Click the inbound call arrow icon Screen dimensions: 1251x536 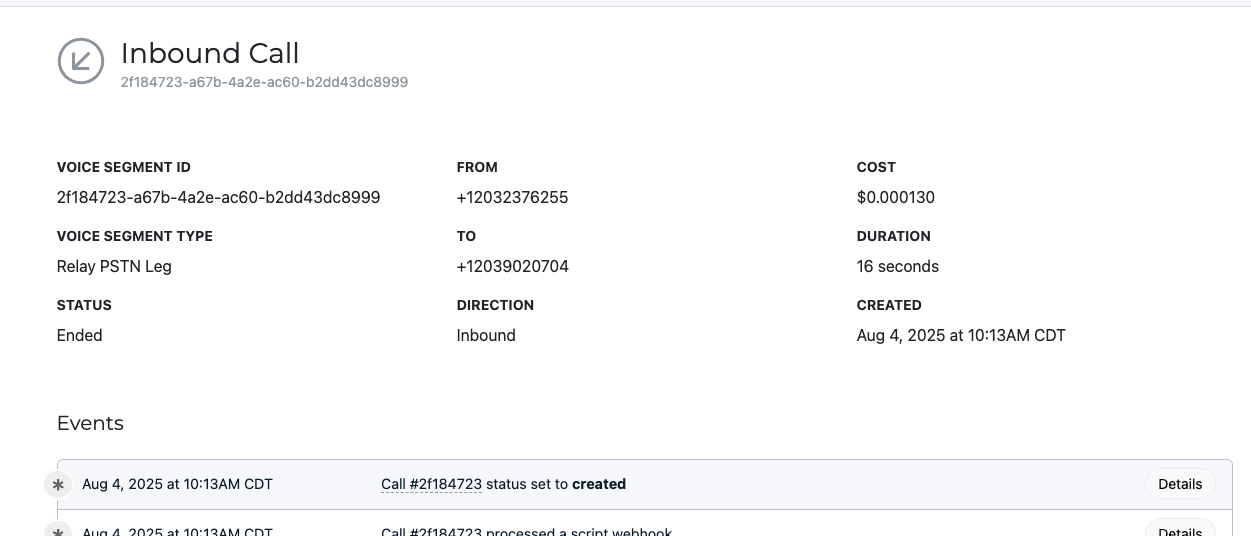click(x=81, y=61)
